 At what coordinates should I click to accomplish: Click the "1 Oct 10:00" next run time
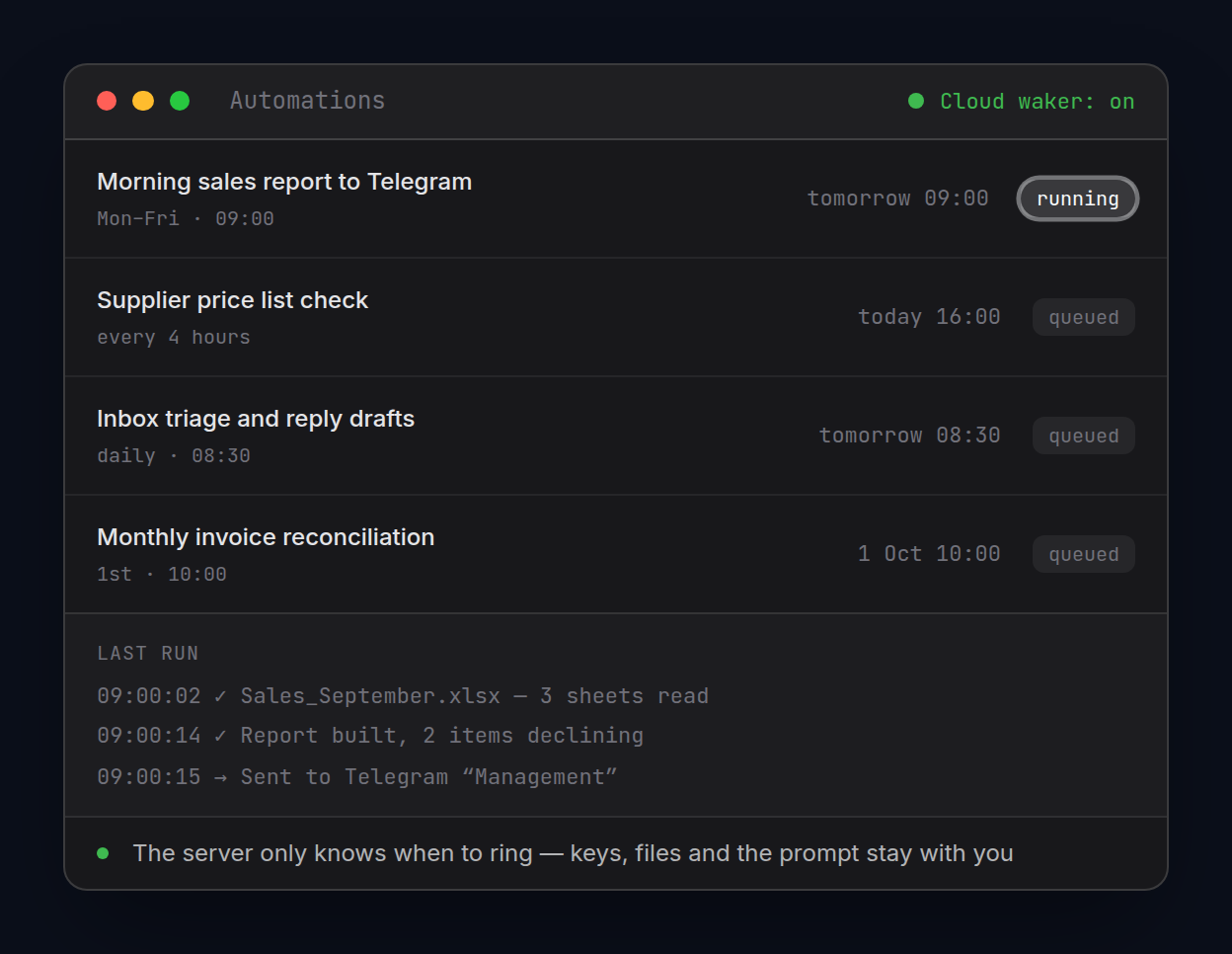pos(929,554)
